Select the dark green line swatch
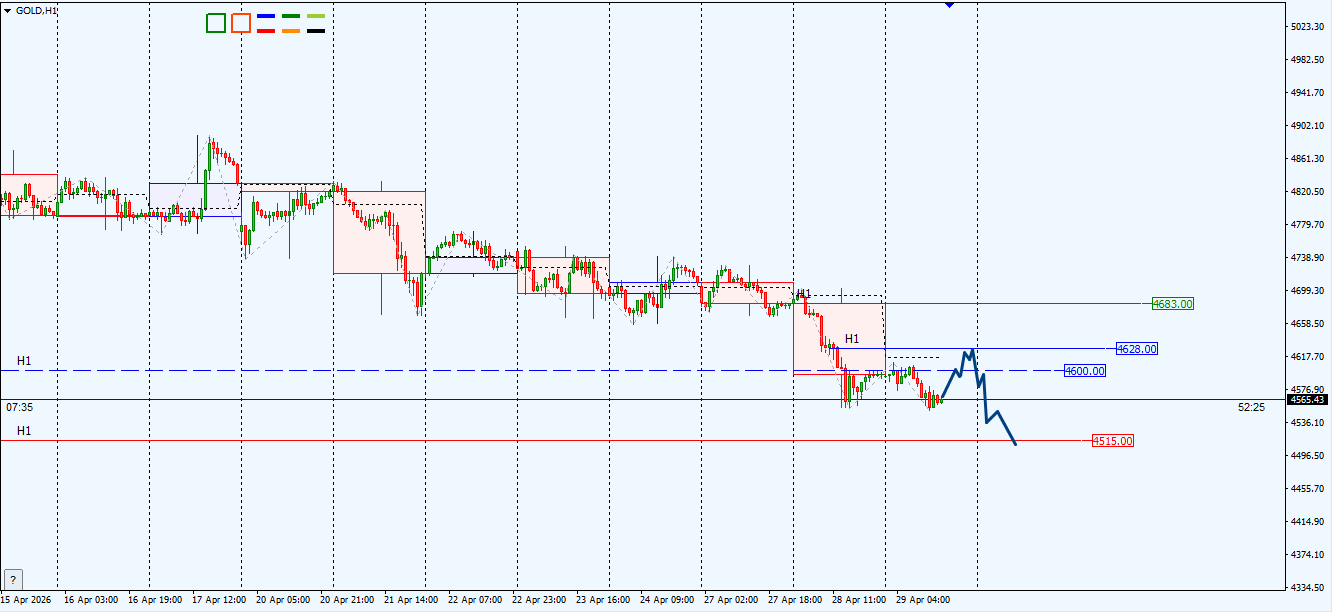1332x613 pixels. [291, 16]
